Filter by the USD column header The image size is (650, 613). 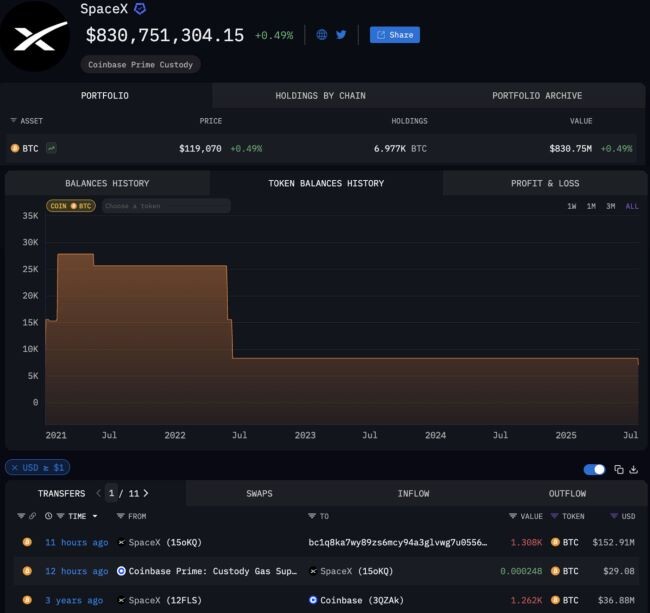pos(623,516)
